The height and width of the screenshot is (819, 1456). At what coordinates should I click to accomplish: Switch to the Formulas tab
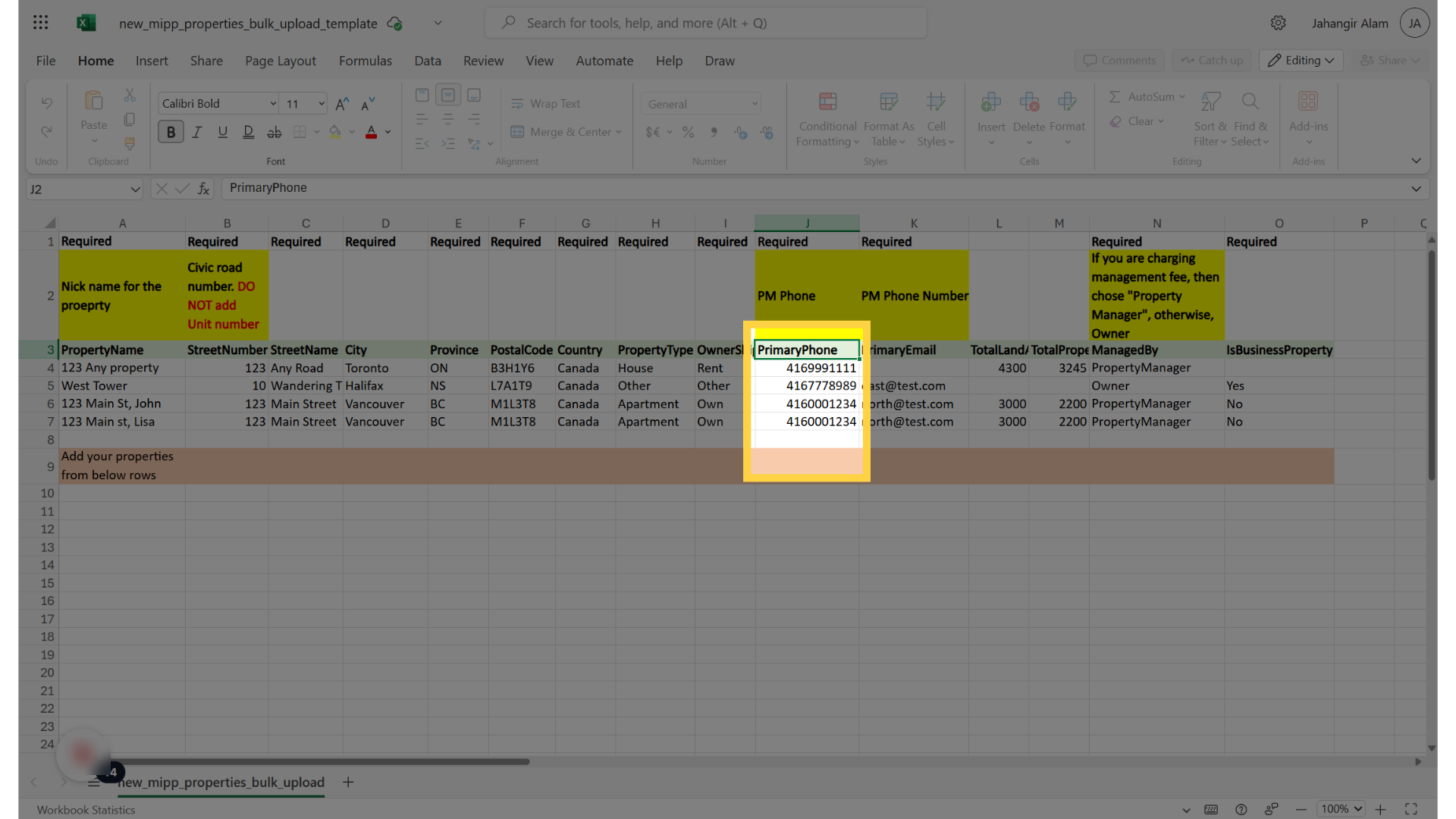click(366, 61)
